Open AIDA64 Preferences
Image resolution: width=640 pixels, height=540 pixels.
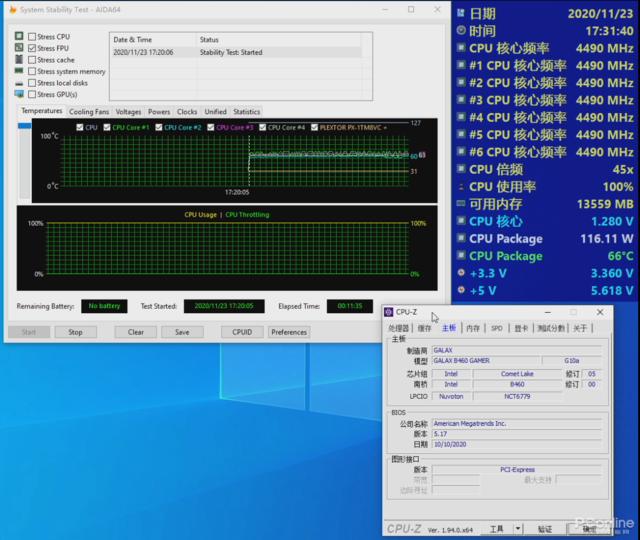coord(289,332)
